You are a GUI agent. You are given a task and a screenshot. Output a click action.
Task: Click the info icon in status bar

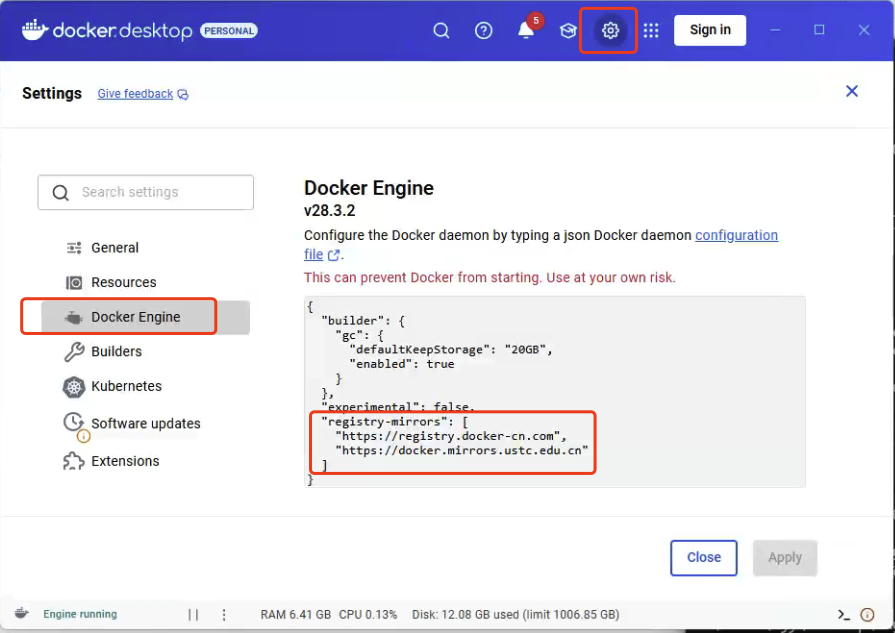click(867, 615)
